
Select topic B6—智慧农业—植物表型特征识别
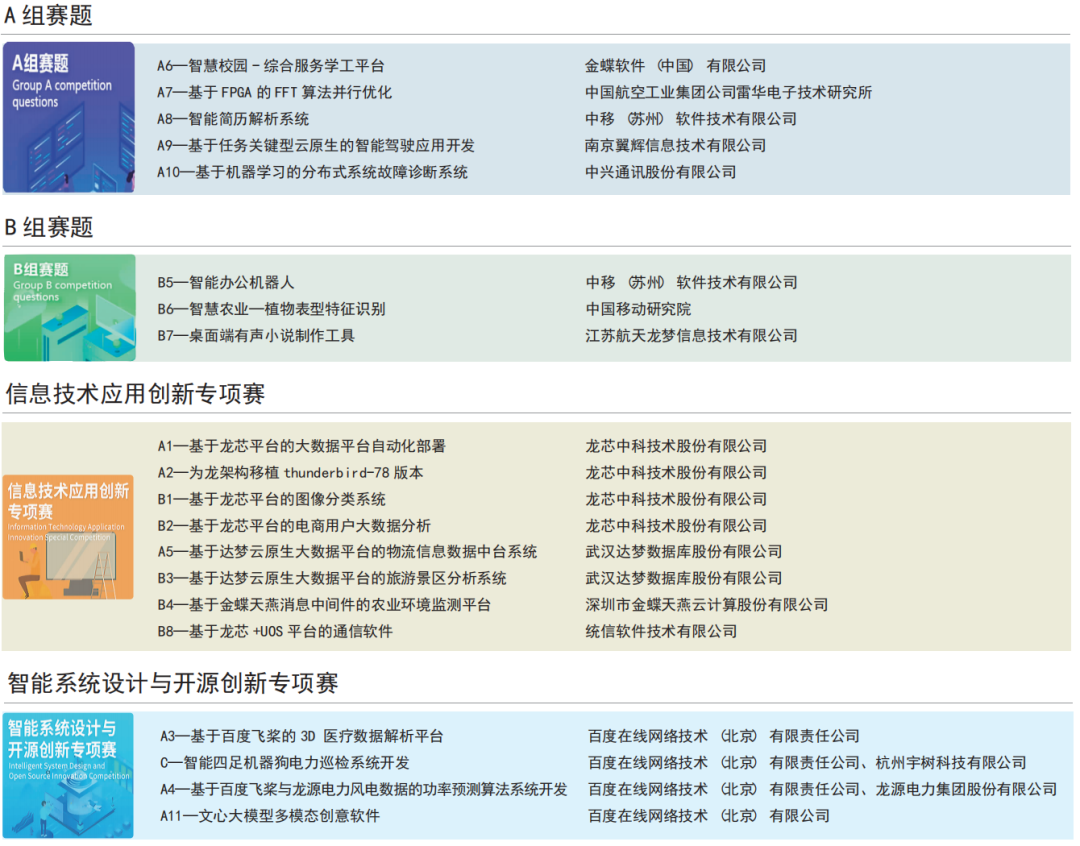point(271,309)
